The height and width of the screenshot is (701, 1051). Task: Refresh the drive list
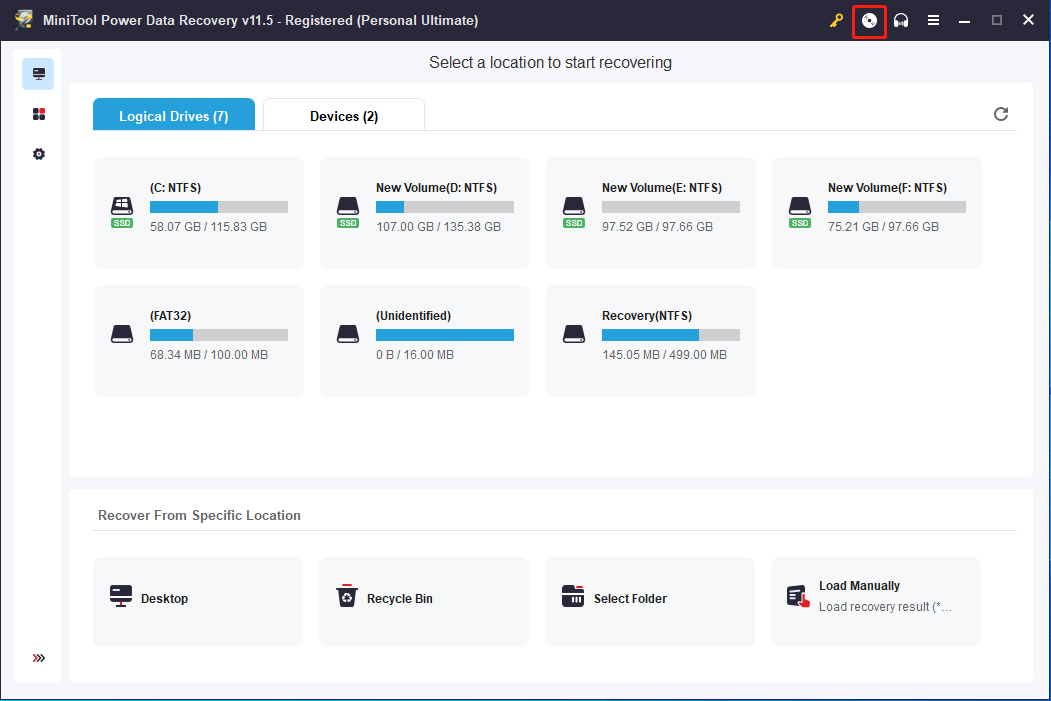tap(1001, 114)
